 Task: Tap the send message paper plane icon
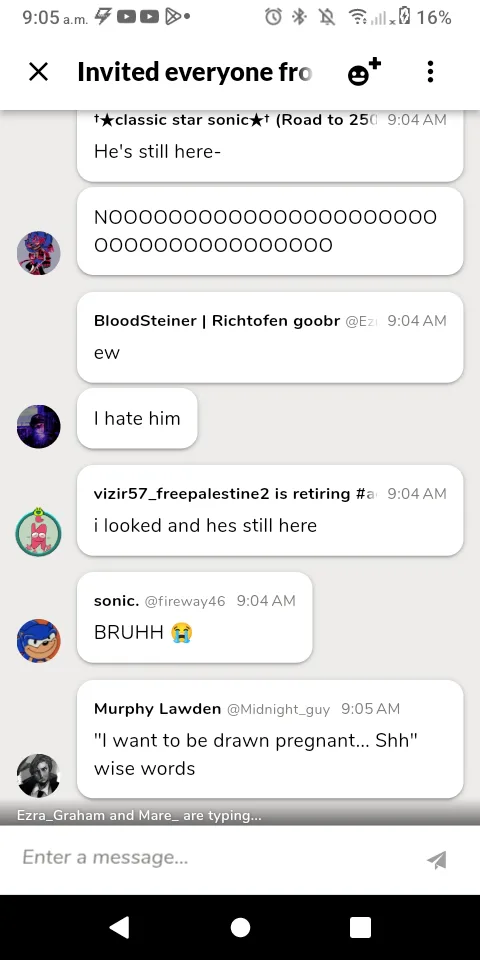(x=437, y=860)
